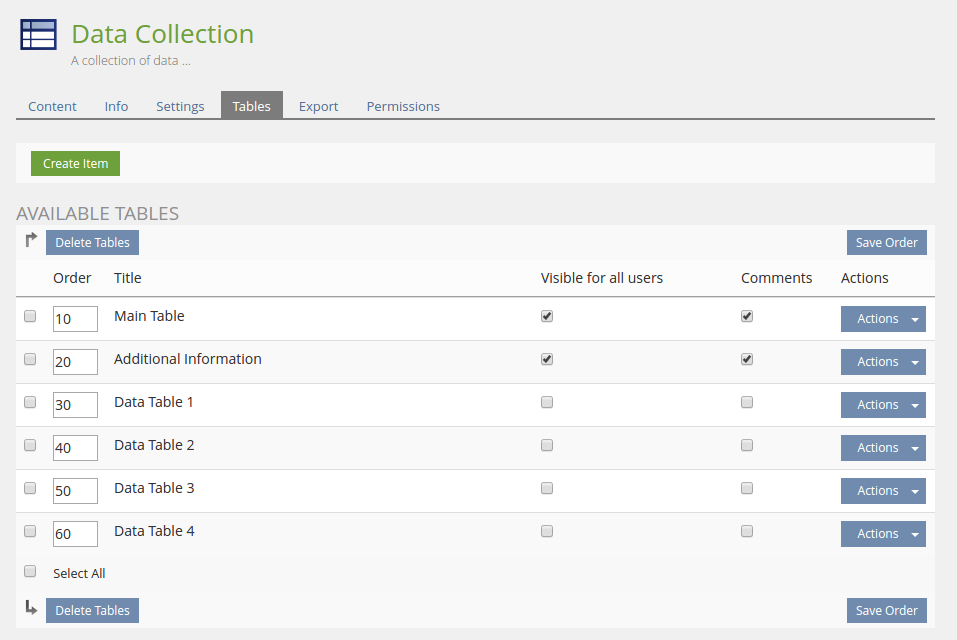Viewport: 957px width, 640px height.
Task: Select the Data Table 3 row checkbox
Action: tap(30, 488)
